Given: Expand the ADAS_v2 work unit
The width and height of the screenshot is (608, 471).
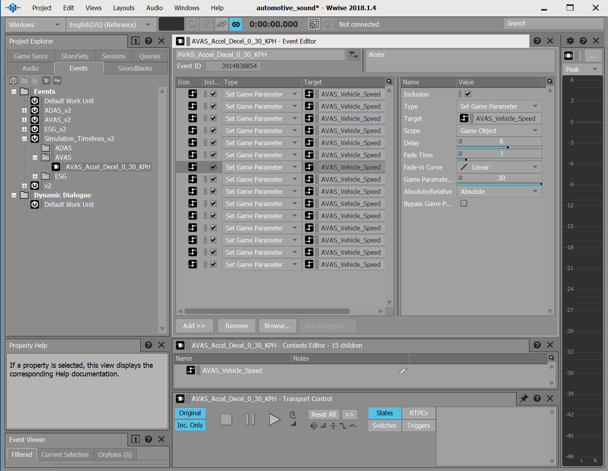Looking at the screenshot, I should point(24,110).
